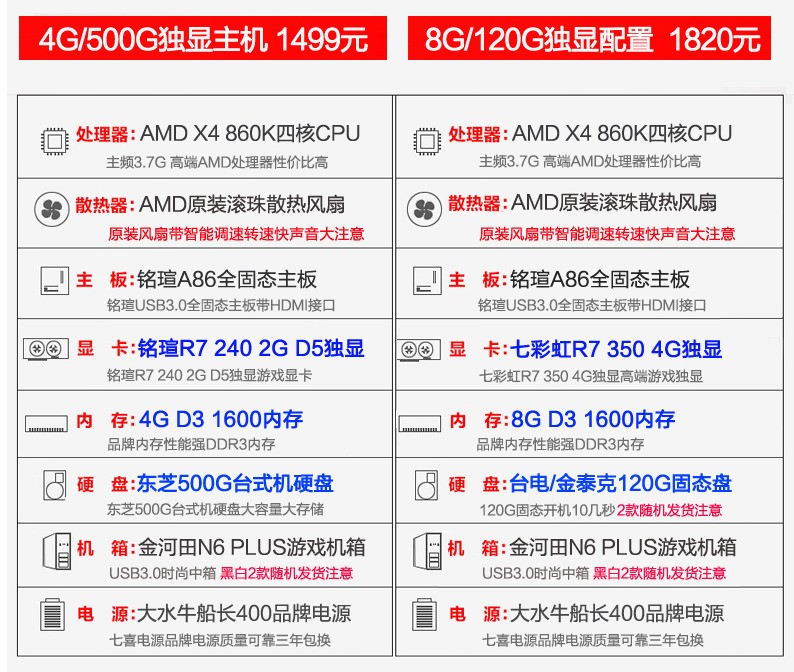Click pink 黑白2款随机发货注意 in left column

(x=287, y=573)
